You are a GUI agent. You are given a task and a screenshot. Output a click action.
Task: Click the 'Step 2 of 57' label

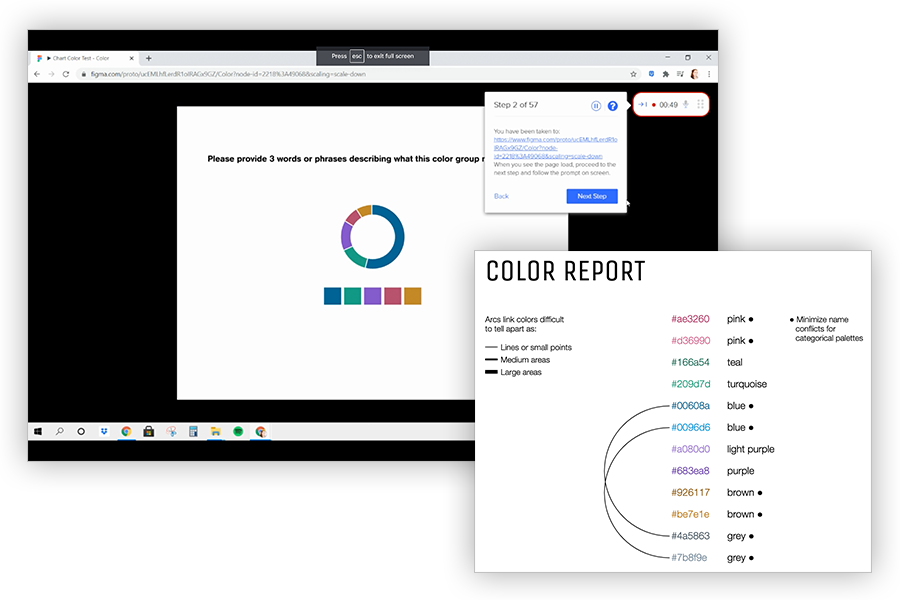pyautogui.click(x=516, y=105)
